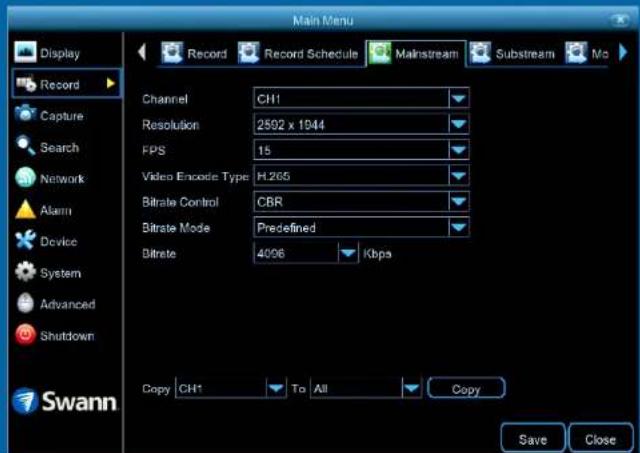Select the Mainstream tab

[x=415, y=53]
